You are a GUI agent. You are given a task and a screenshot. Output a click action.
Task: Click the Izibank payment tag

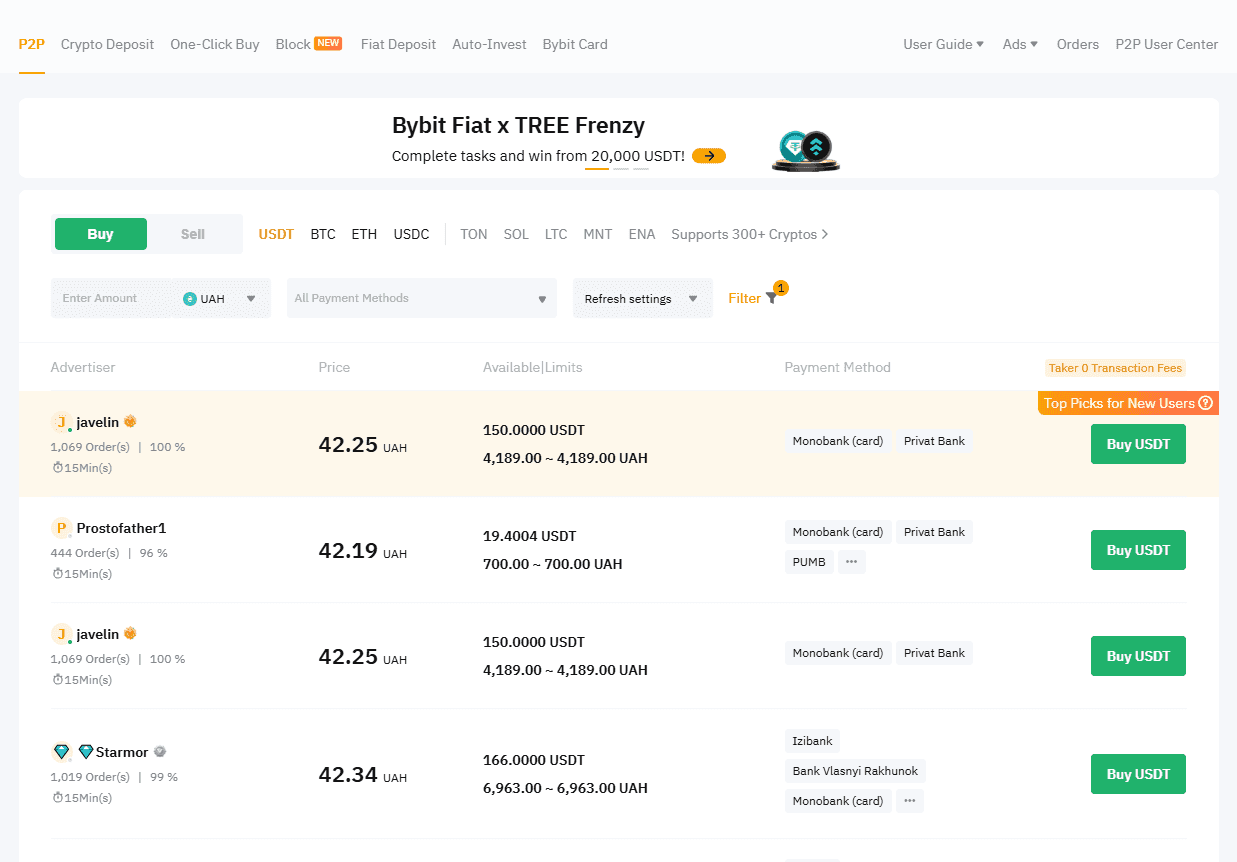tap(812, 741)
